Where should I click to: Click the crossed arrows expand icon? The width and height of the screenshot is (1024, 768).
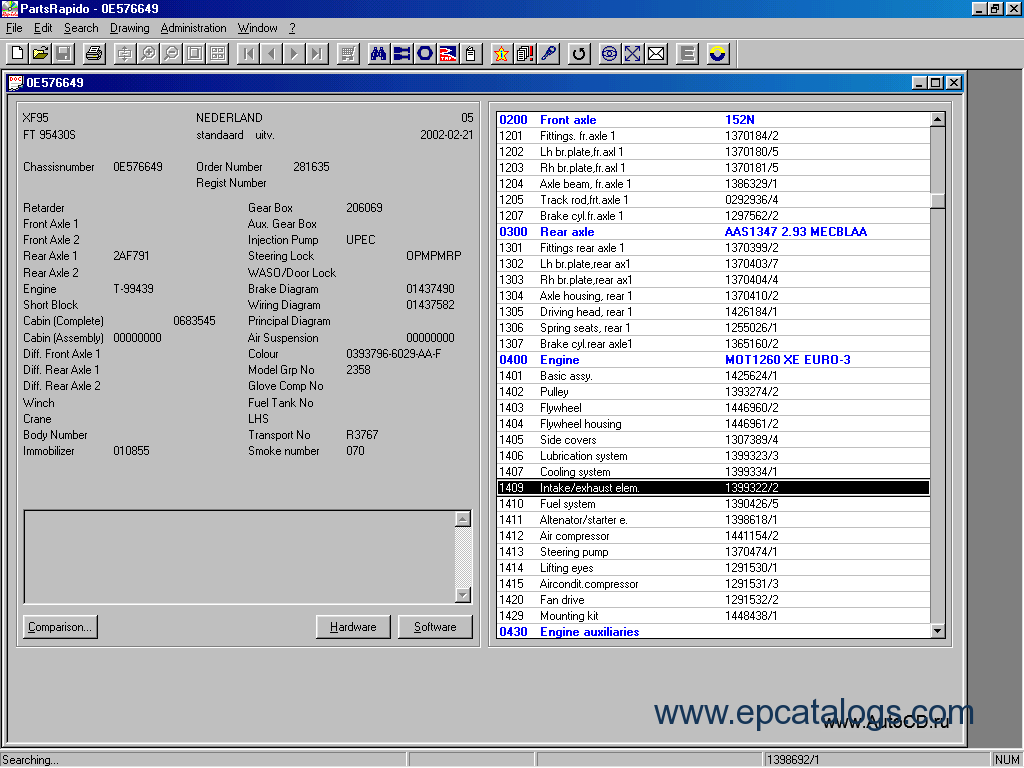tap(632, 54)
